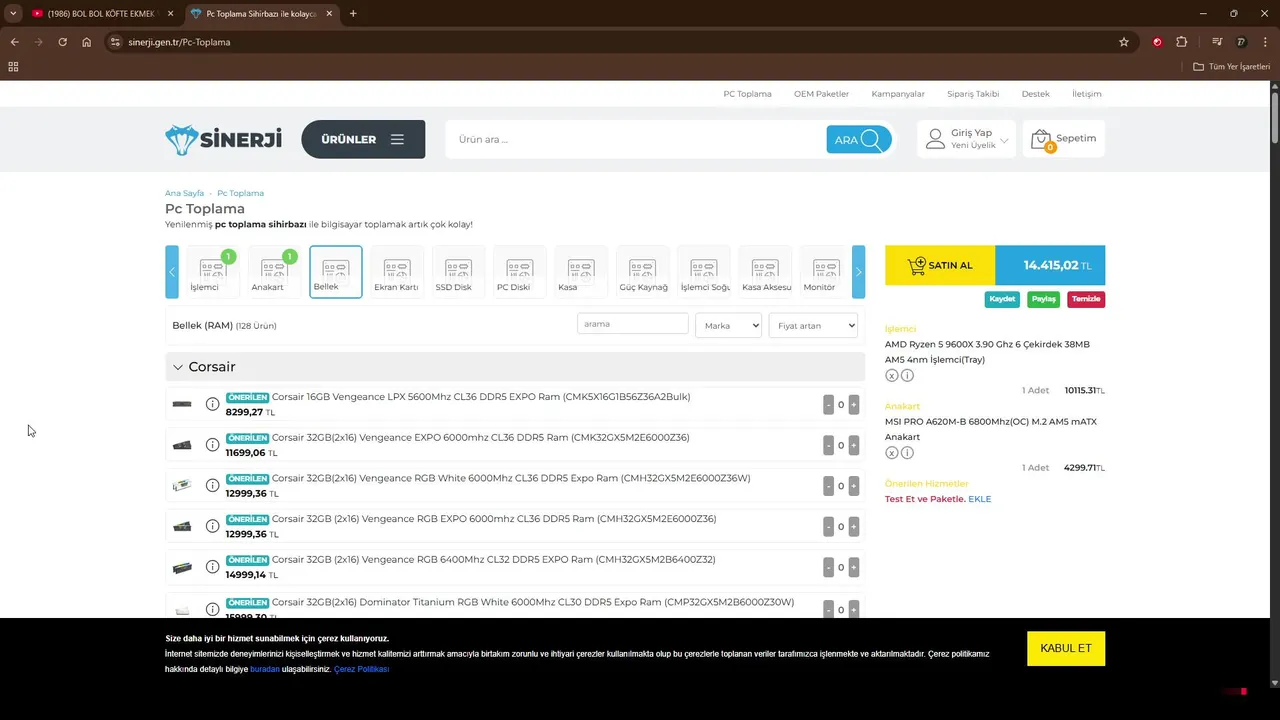Screen dimensions: 1280x720
Task: Bookmark this page with the star icon
Action: coord(1124,42)
